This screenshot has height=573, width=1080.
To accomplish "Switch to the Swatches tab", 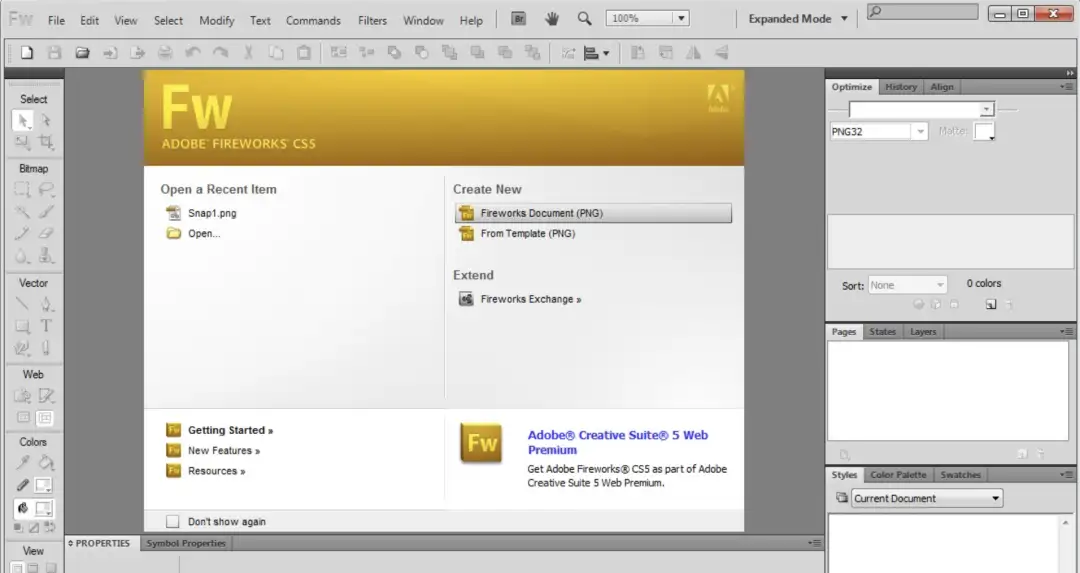I will point(960,475).
